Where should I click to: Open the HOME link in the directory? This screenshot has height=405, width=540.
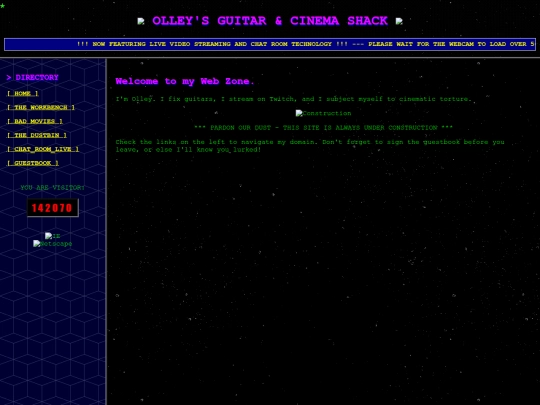pyautogui.click(x=23, y=93)
